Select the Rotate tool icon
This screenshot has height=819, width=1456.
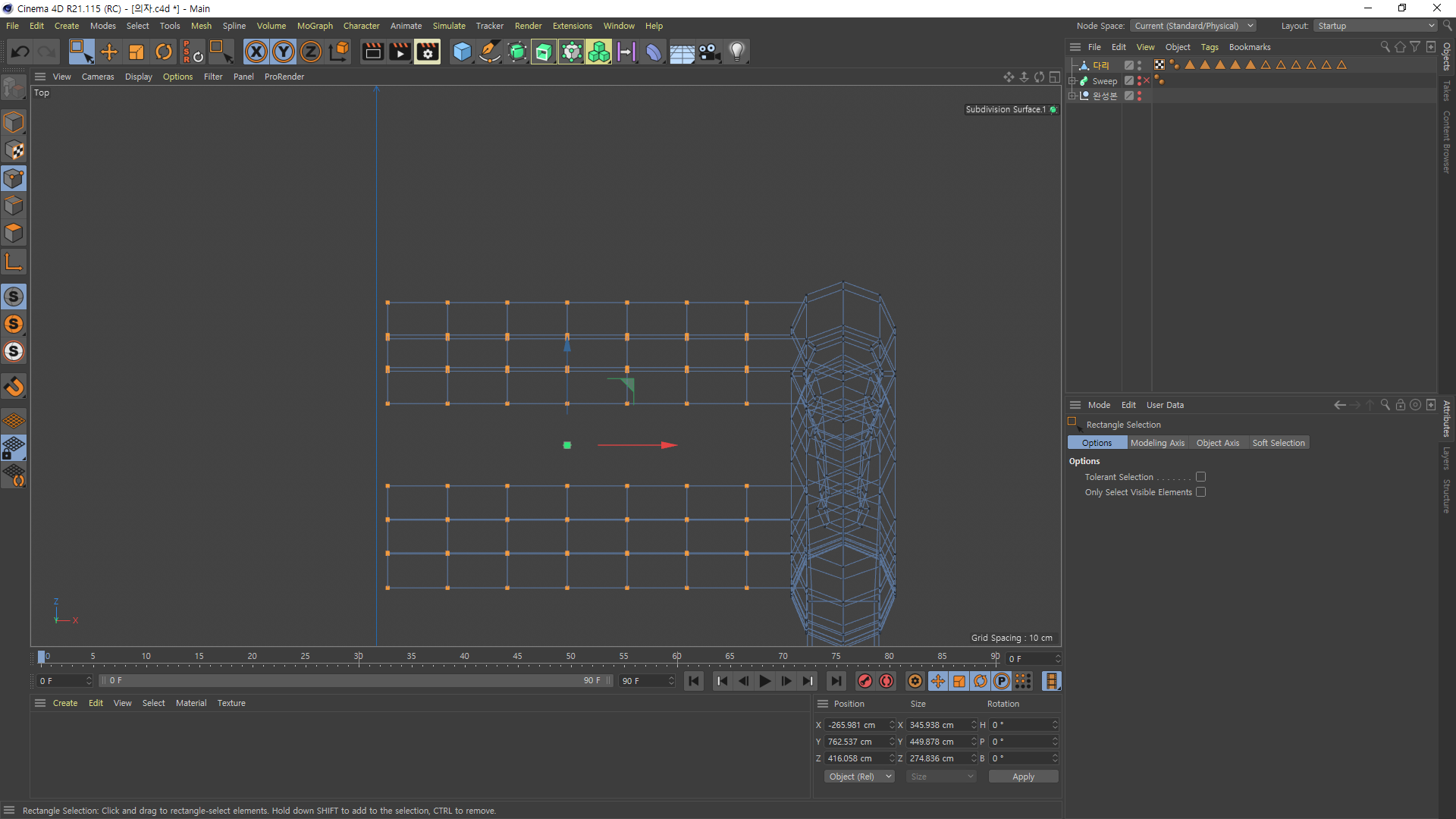[x=164, y=52]
